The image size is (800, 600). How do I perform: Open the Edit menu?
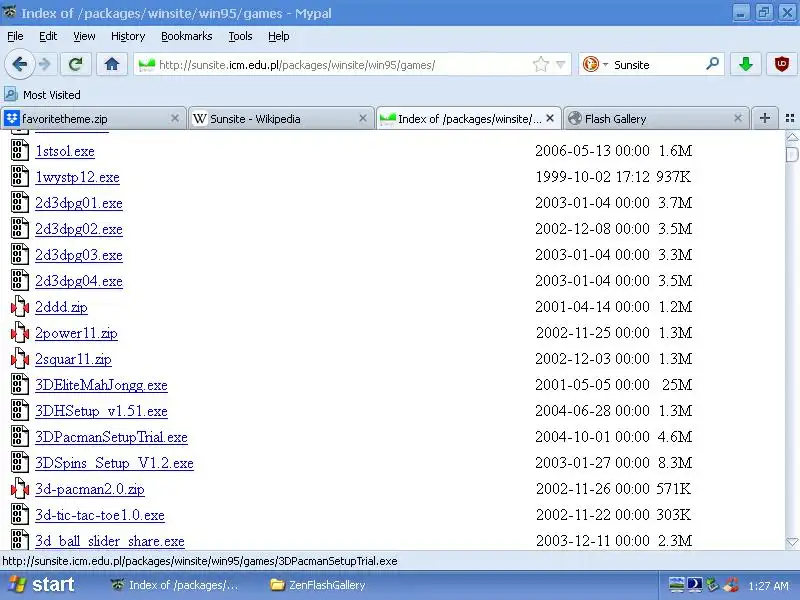coord(48,36)
